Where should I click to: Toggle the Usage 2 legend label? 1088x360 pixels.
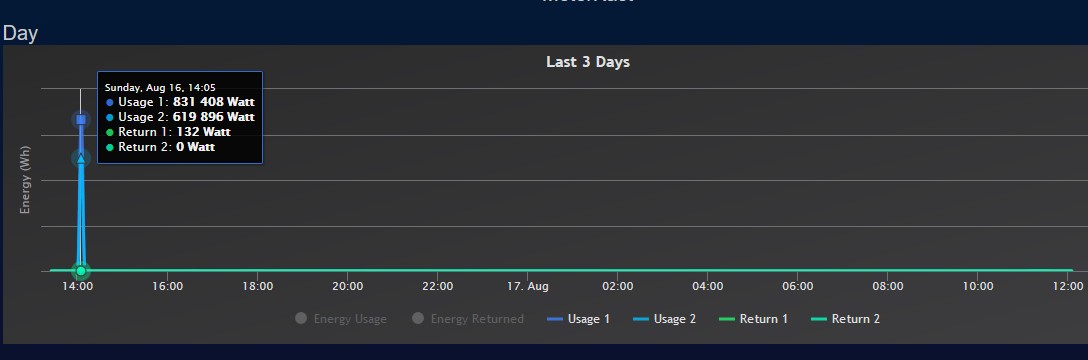tap(674, 319)
